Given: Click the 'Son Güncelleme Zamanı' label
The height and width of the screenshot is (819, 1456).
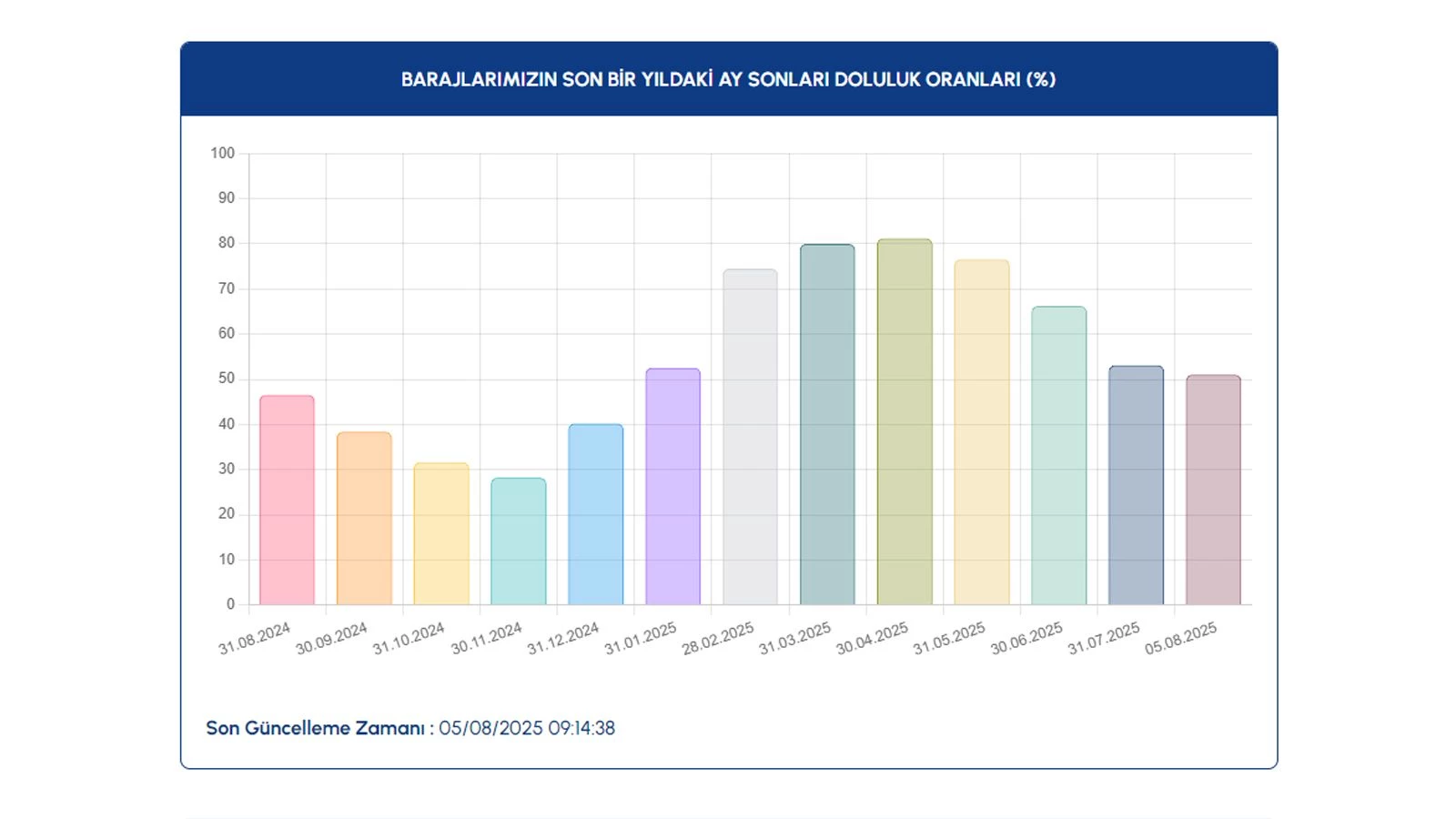Looking at the screenshot, I should (315, 728).
